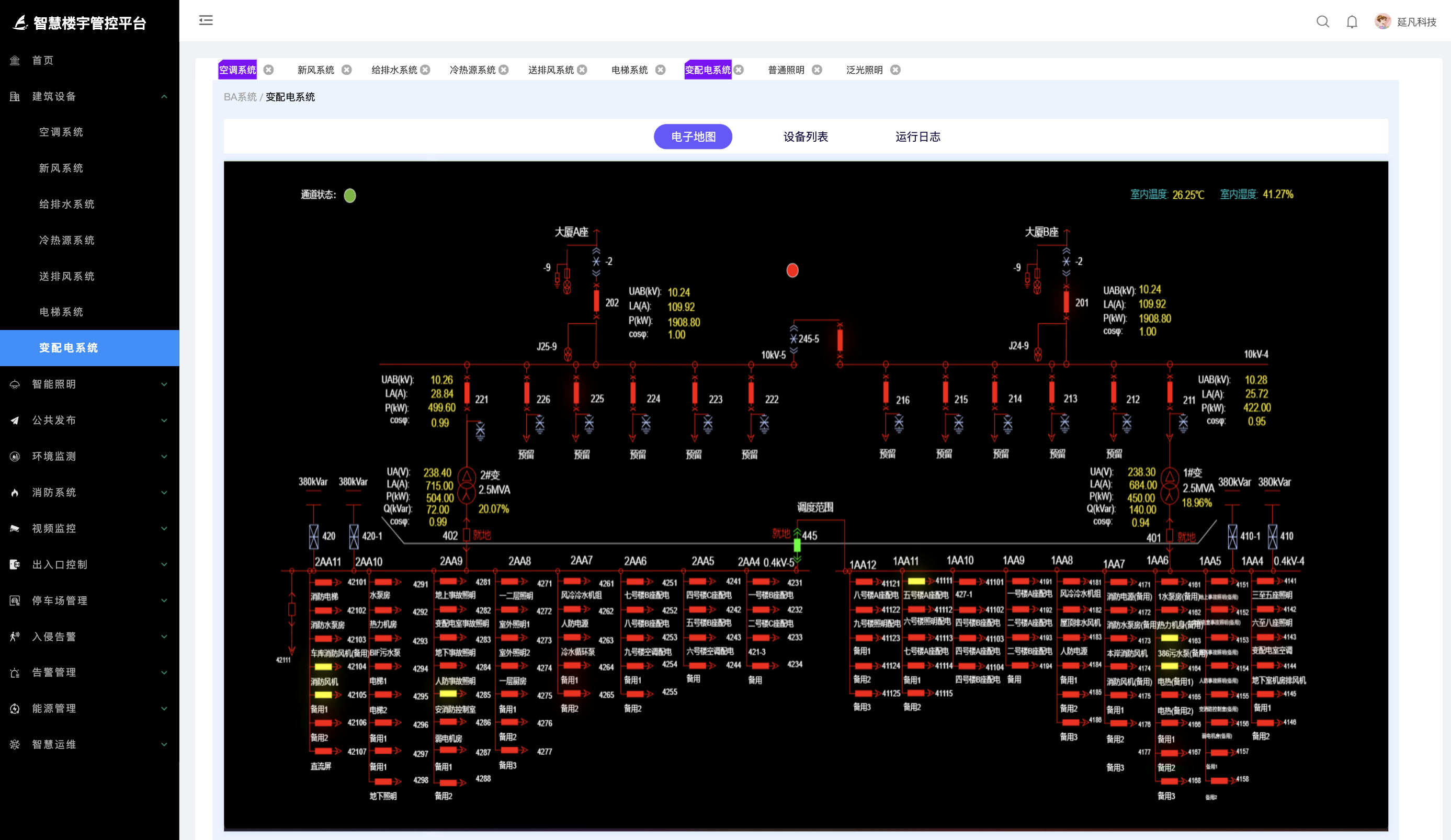Image resolution: width=1451 pixels, height=840 pixels.
Task: Click the red indicator between 大厦A座 and B座
Action: tap(792, 270)
